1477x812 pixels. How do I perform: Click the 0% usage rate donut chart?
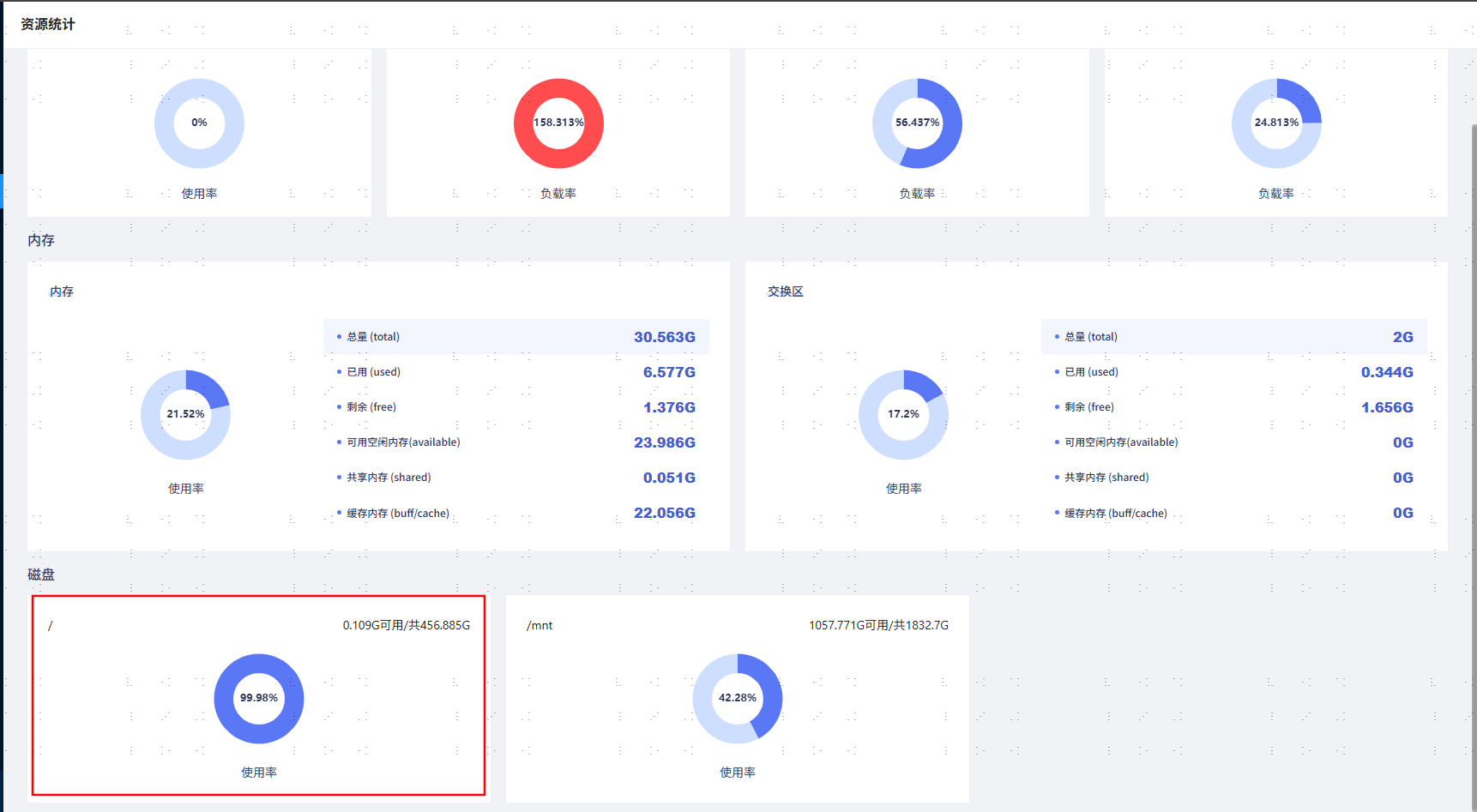(x=199, y=123)
